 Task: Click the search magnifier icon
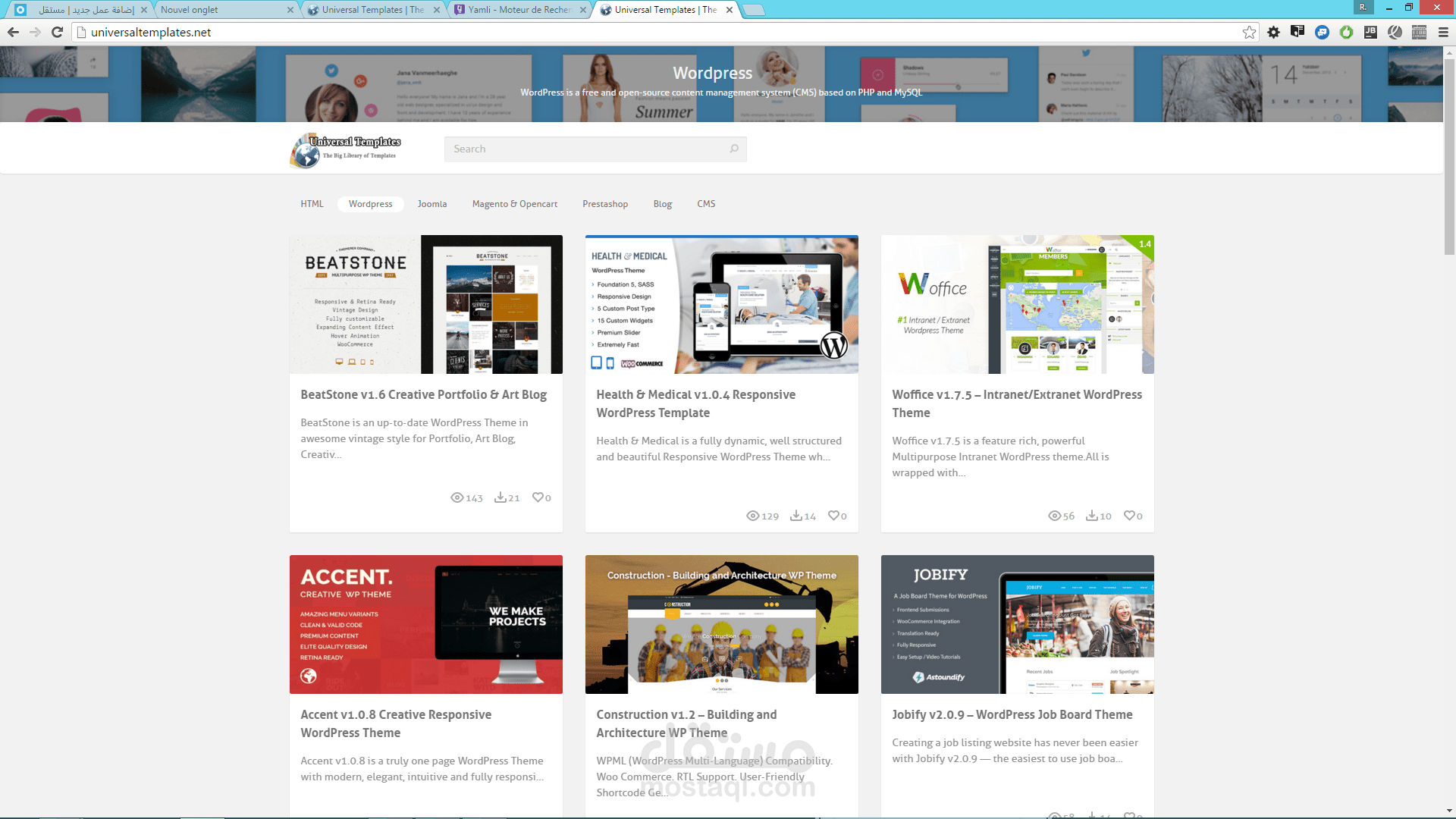[734, 149]
